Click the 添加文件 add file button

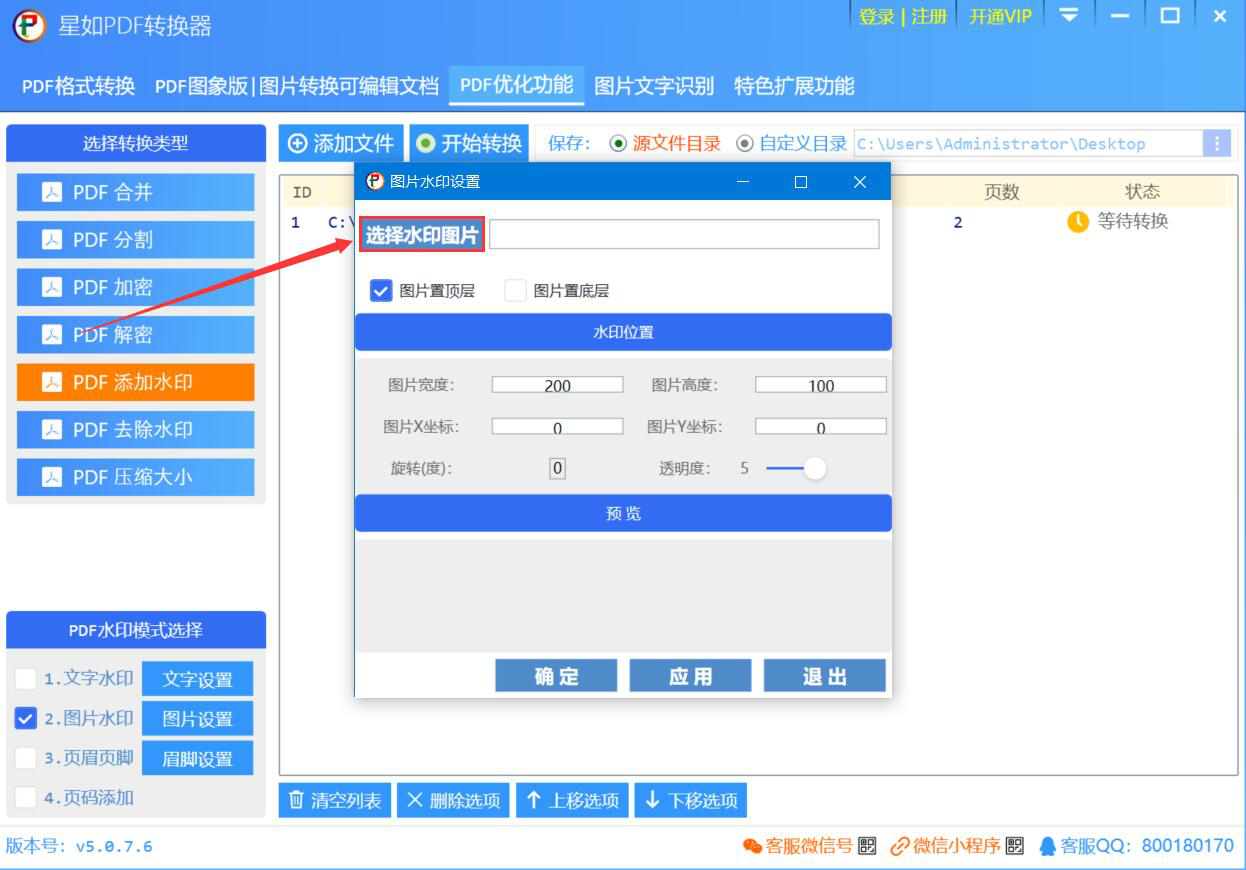tap(341, 143)
